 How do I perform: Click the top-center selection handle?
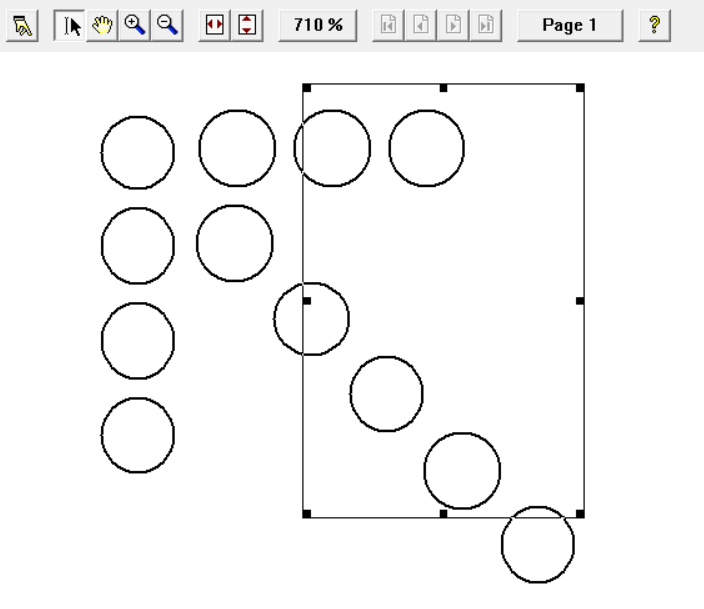(443, 88)
